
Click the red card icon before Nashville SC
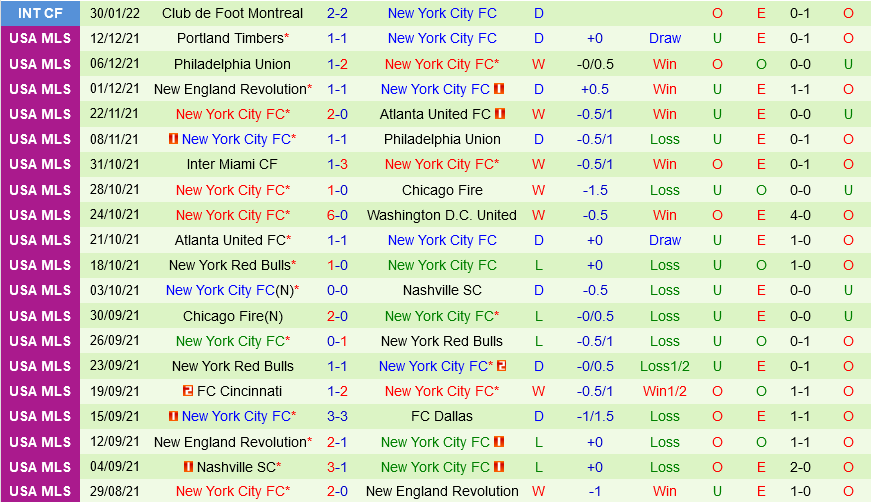188,467
